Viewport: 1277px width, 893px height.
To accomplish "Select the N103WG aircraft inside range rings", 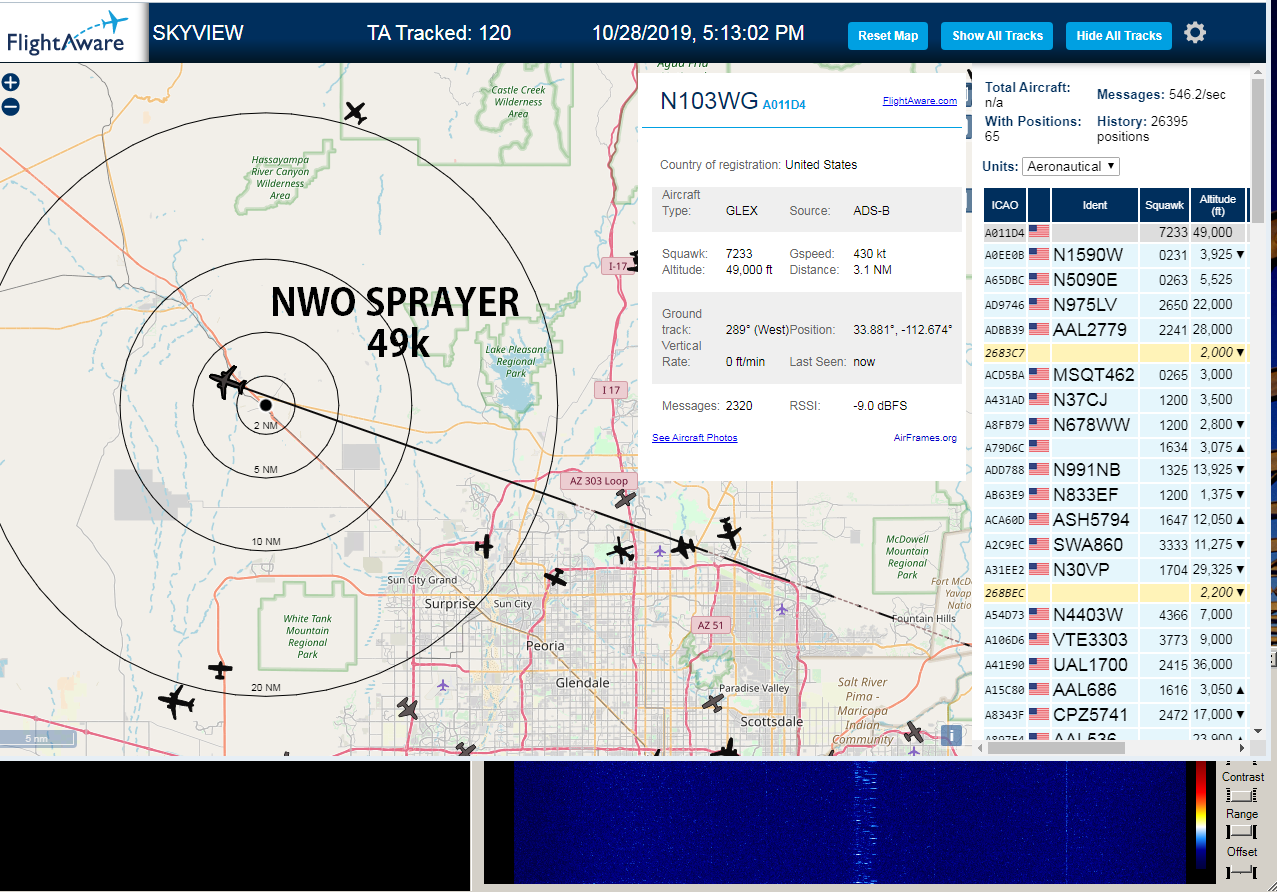I will 229,382.
